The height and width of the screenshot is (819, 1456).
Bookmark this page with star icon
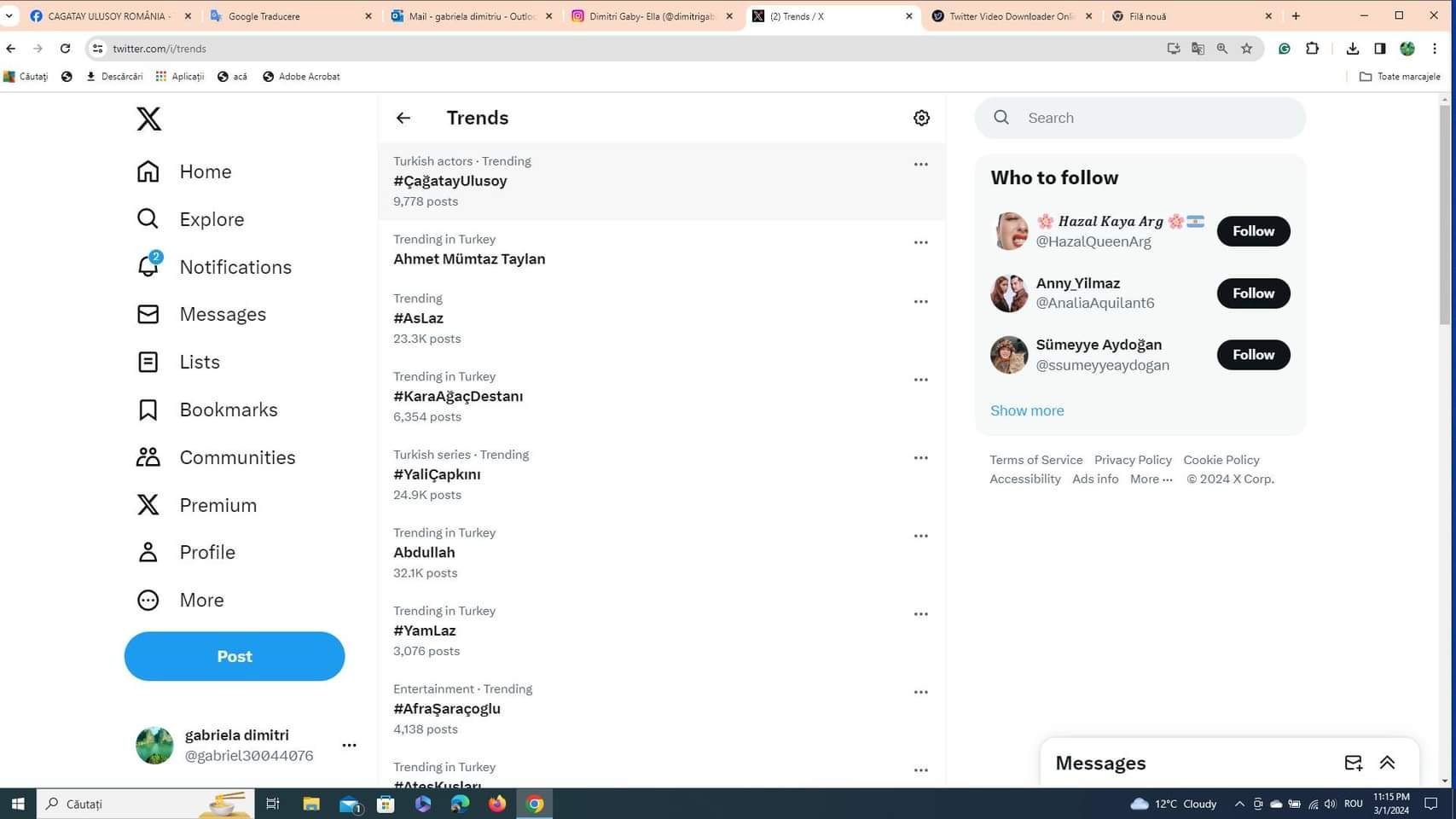tap(1246, 49)
